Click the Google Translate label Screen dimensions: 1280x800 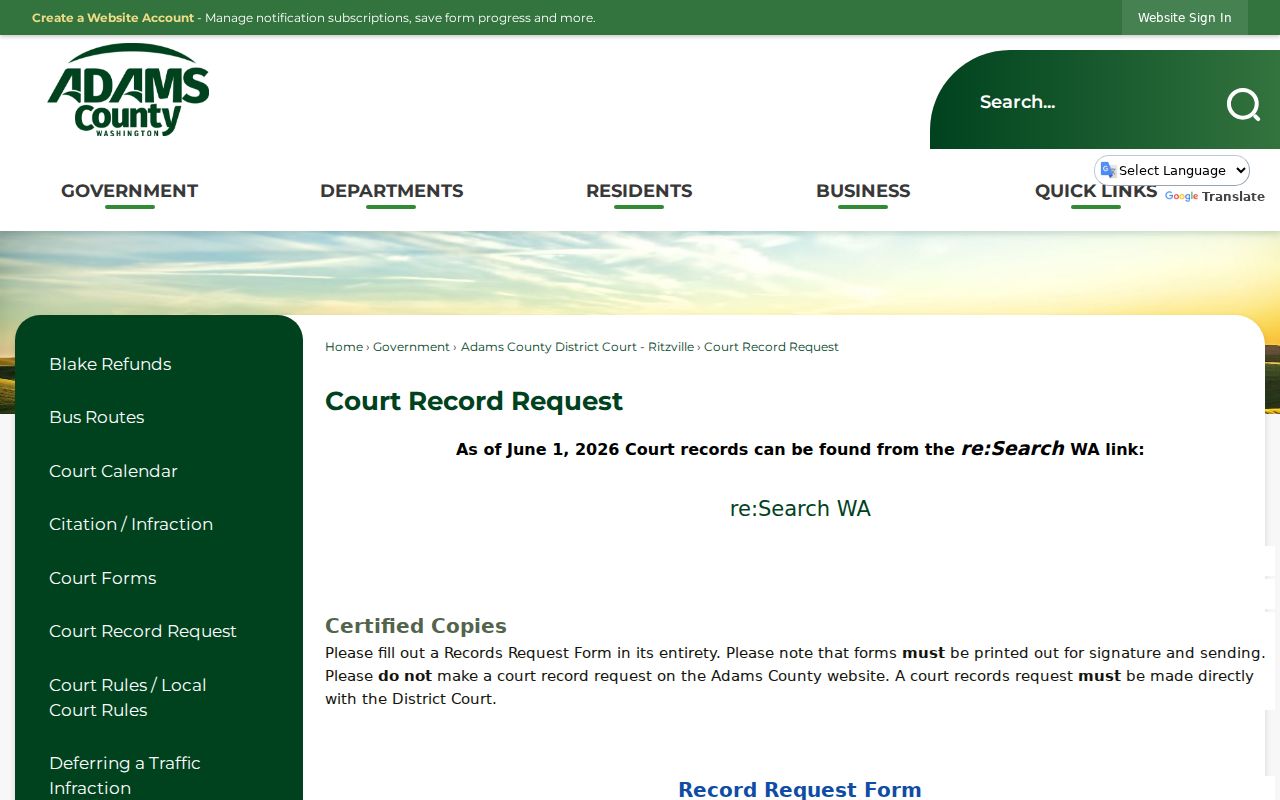1215,196
